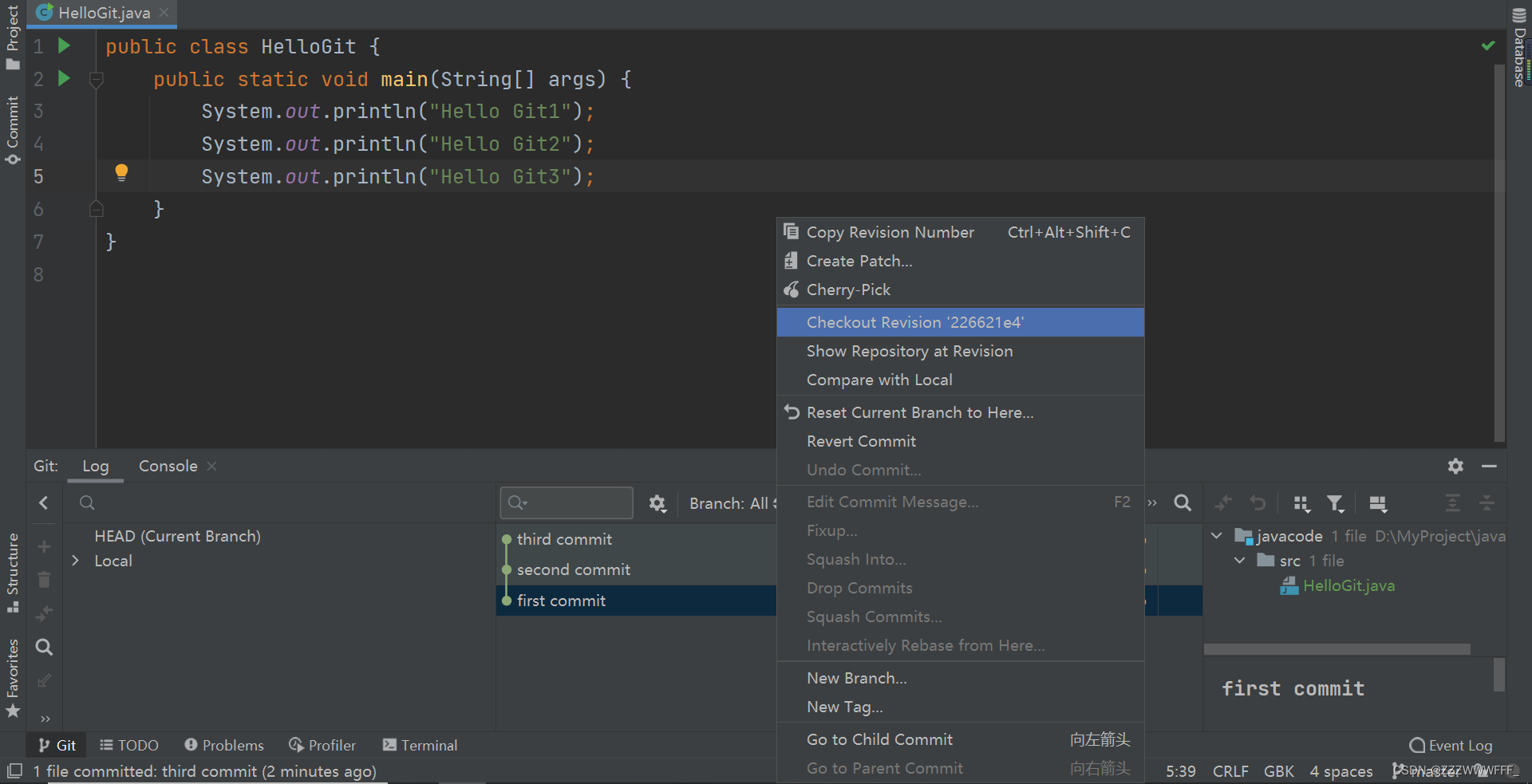Click the branches search field
This screenshot has width=1532, height=784.
pos(279,502)
